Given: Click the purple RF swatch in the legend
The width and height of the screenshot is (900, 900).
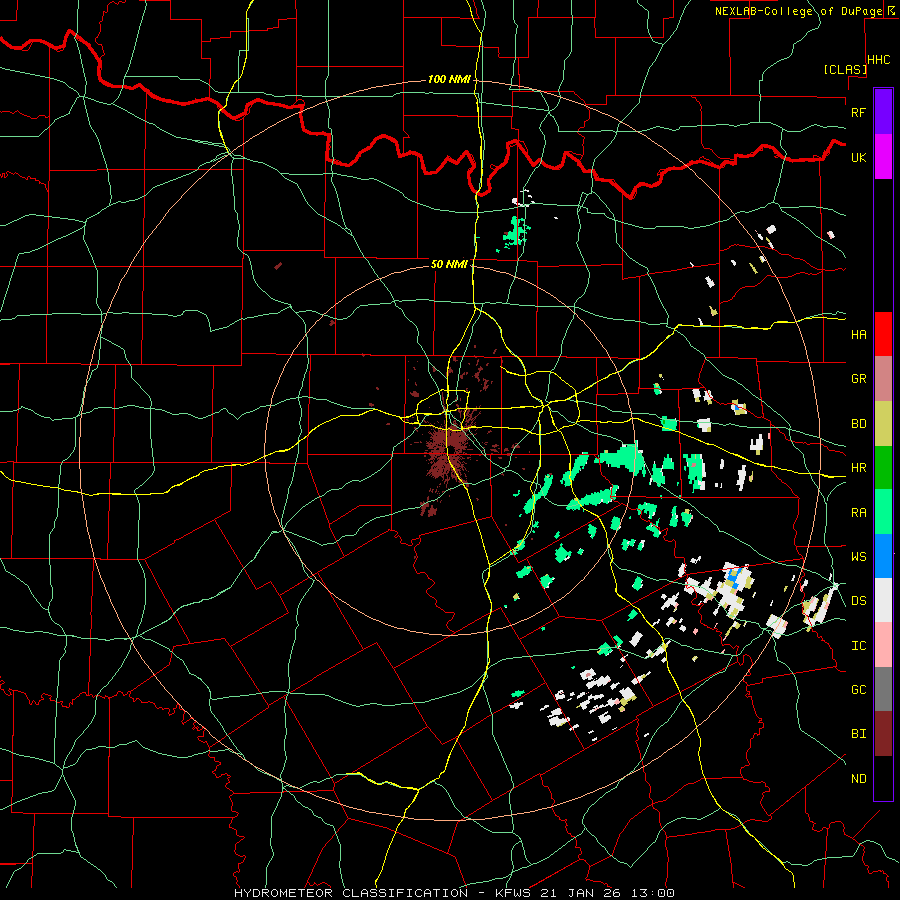Looking at the screenshot, I should pyautogui.click(x=883, y=112).
